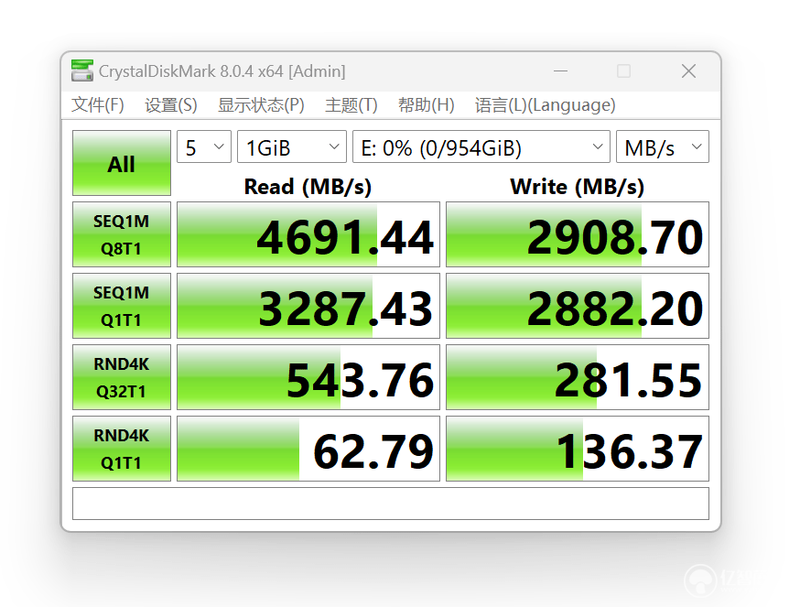Click the SEQ1M Q8T1 read result 4691.44
The image size is (800, 607).
[x=308, y=235]
